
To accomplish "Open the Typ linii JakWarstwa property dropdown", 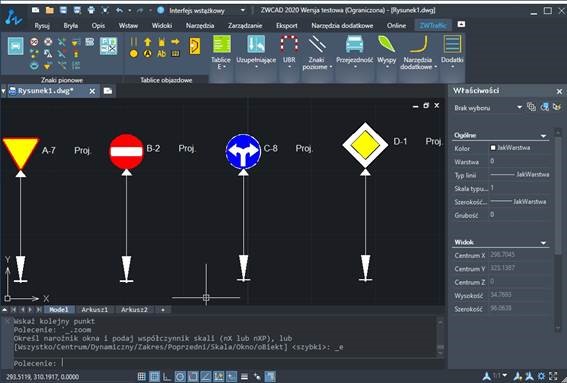I will coord(520,175).
